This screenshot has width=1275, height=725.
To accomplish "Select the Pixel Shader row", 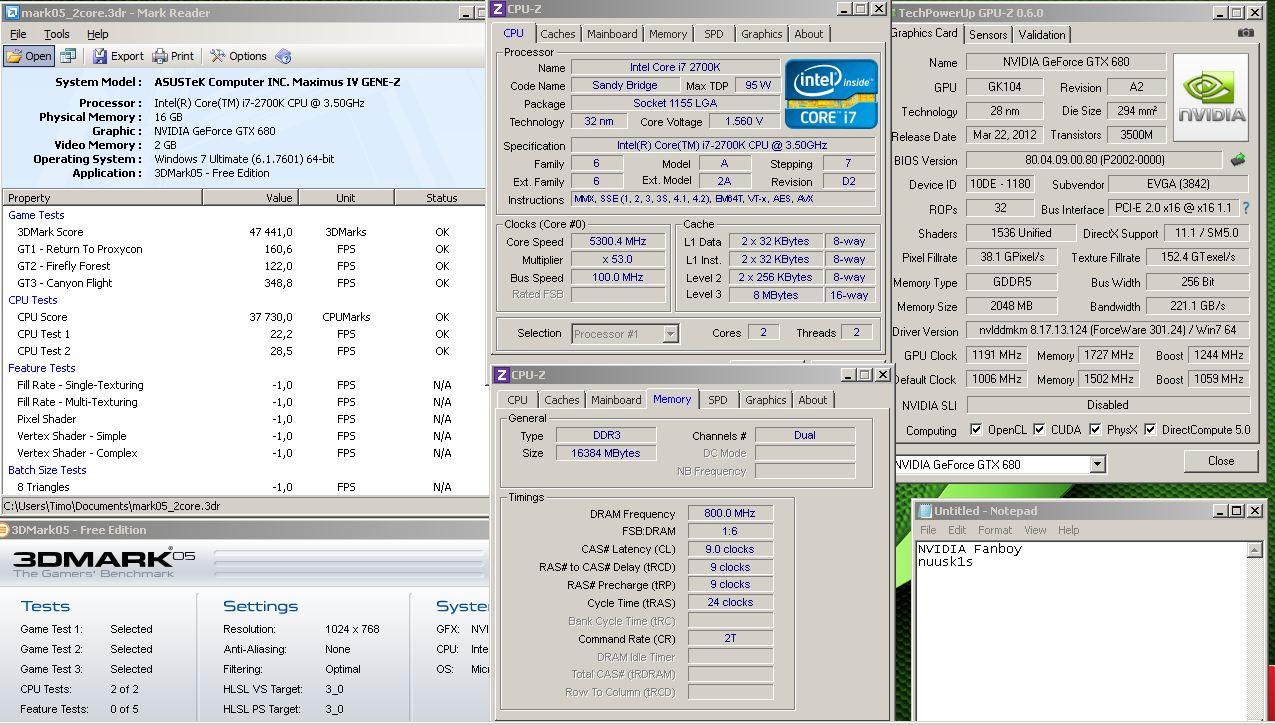I will pyautogui.click(x=244, y=419).
